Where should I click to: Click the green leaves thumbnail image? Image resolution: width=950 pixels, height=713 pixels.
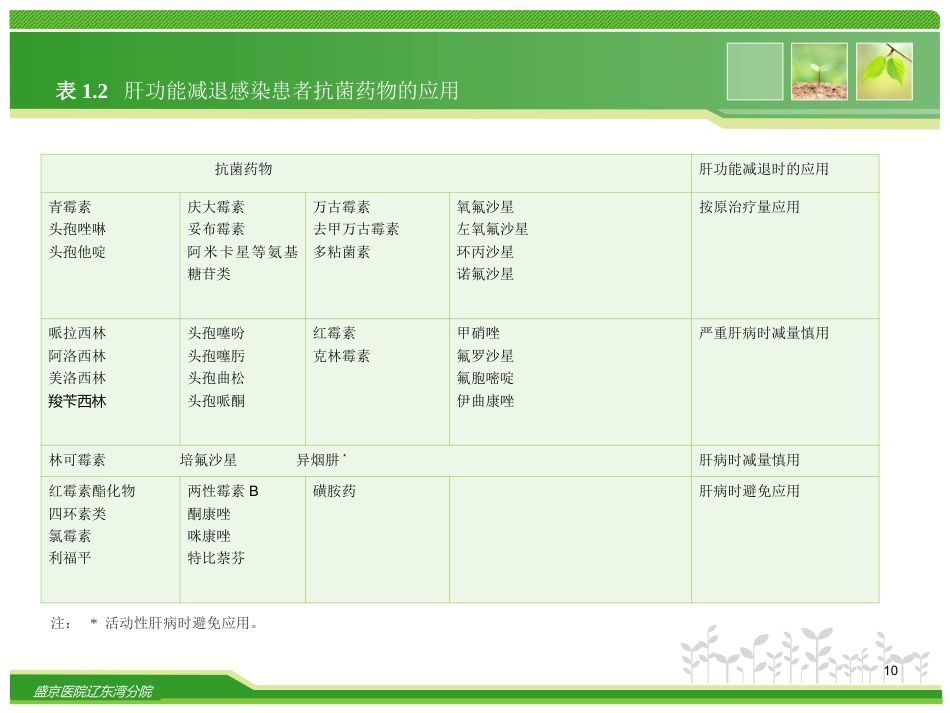point(884,71)
